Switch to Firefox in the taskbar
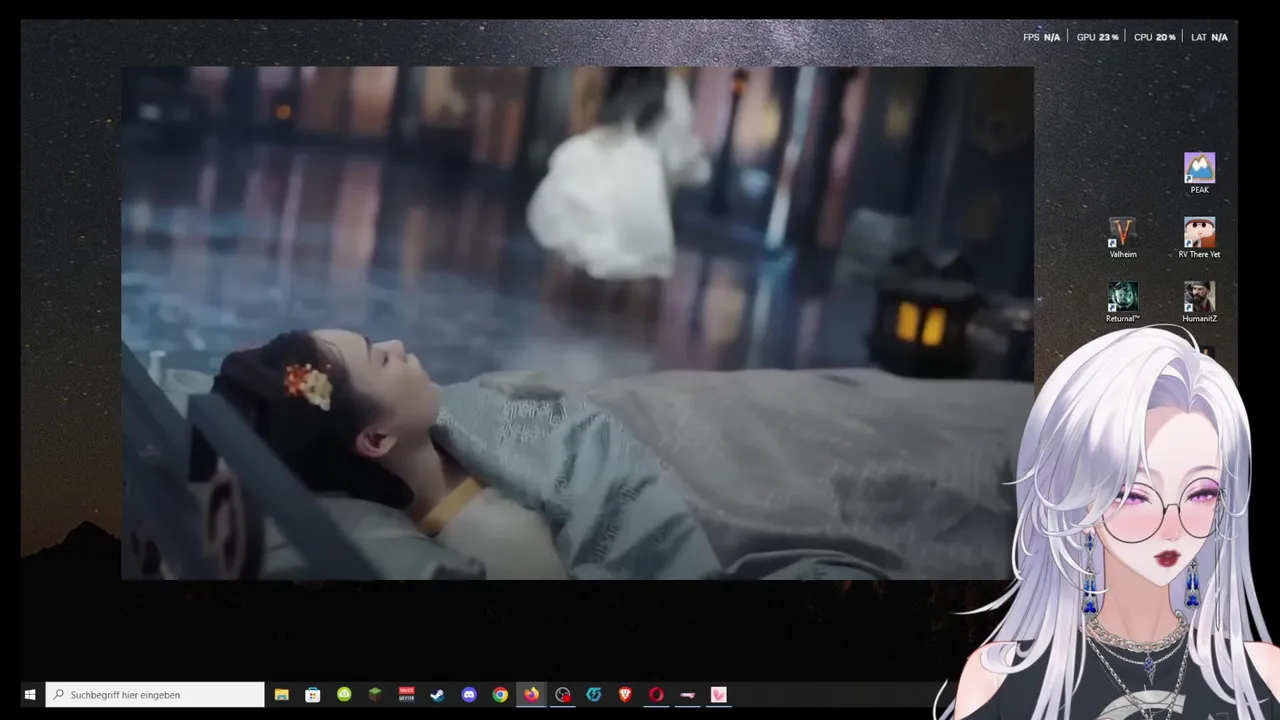Image resolution: width=1280 pixels, height=720 pixels. click(531, 695)
